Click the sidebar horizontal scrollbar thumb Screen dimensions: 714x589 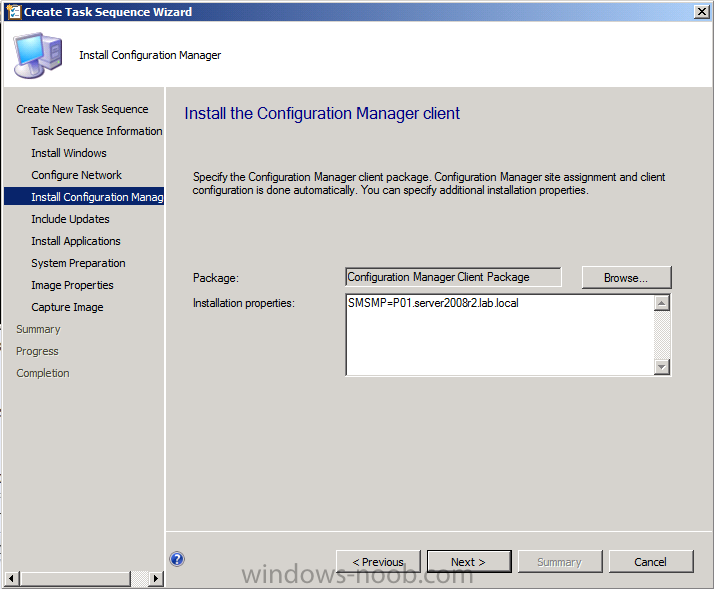(x=75, y=579)
